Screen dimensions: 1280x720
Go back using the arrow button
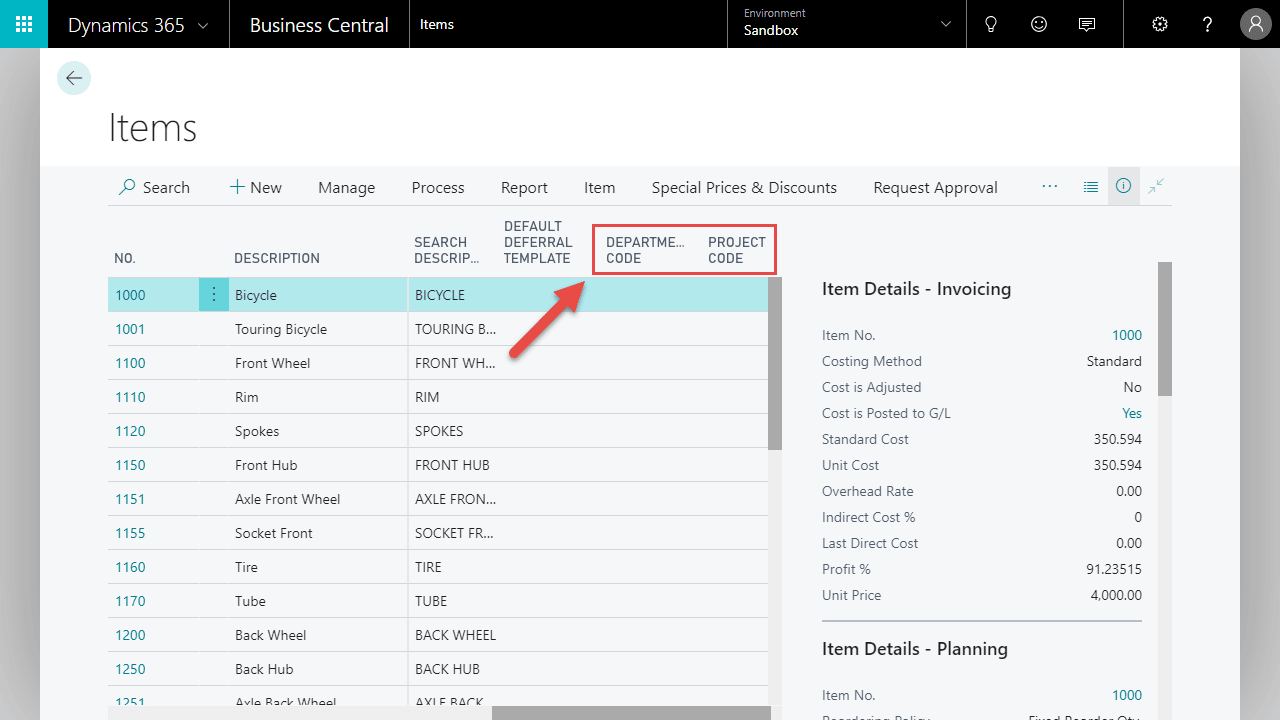click(74, 78)
